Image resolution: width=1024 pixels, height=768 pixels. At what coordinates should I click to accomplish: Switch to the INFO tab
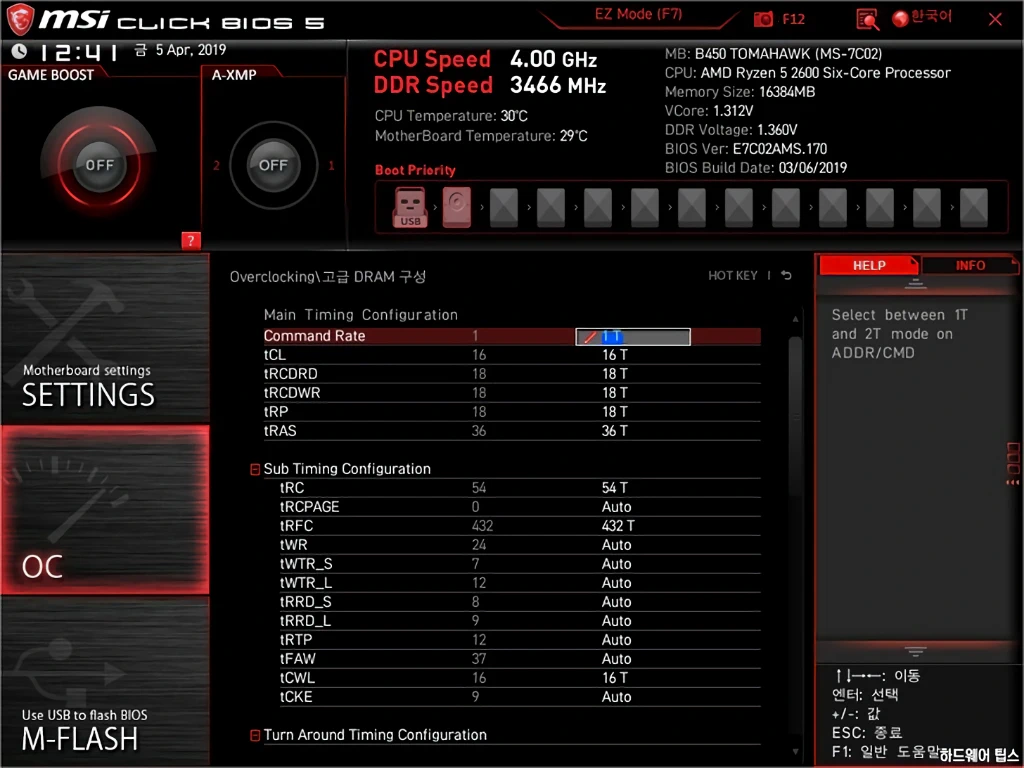(970, 265)
